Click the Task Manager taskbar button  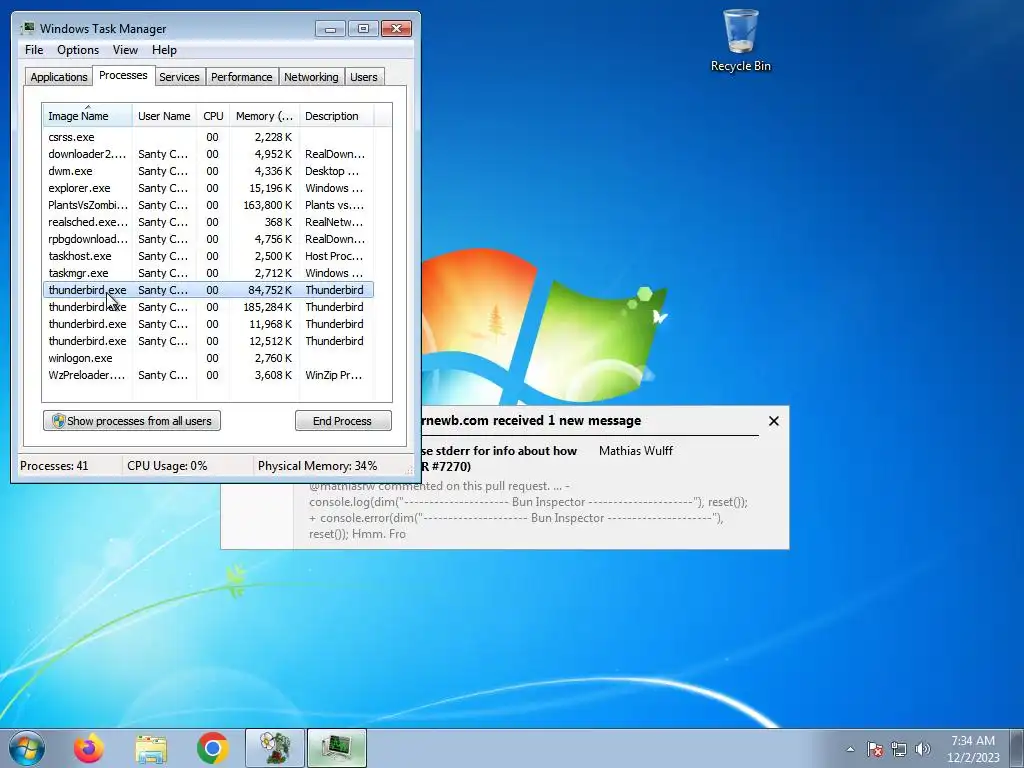336,748
